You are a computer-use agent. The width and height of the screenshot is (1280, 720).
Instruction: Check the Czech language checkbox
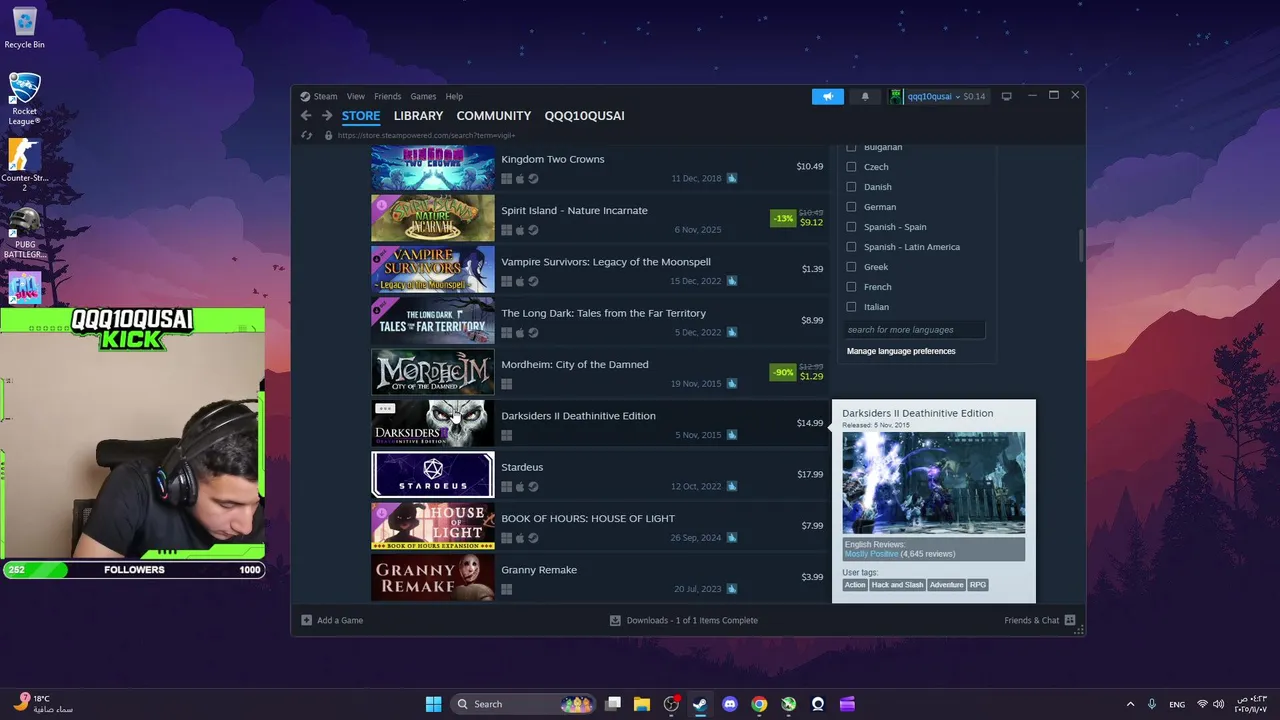[x=852, y=167]
